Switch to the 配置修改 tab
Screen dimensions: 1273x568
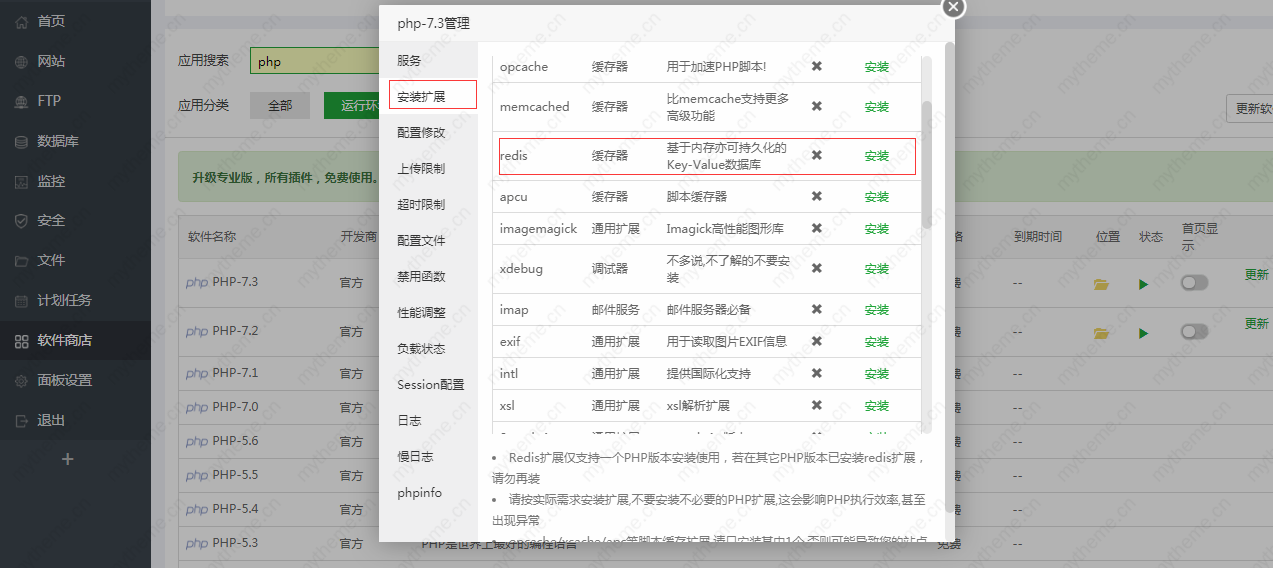click(x=421, y=132)
